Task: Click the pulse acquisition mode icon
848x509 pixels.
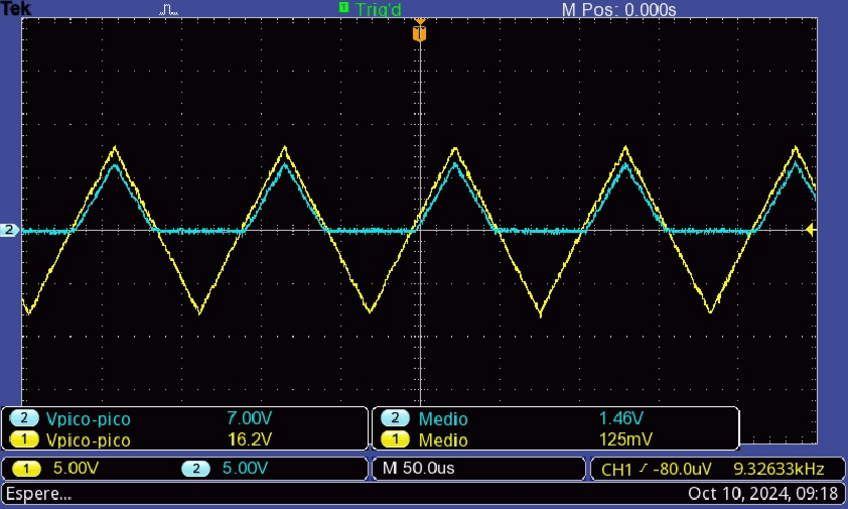Action: tap(168, 9)
